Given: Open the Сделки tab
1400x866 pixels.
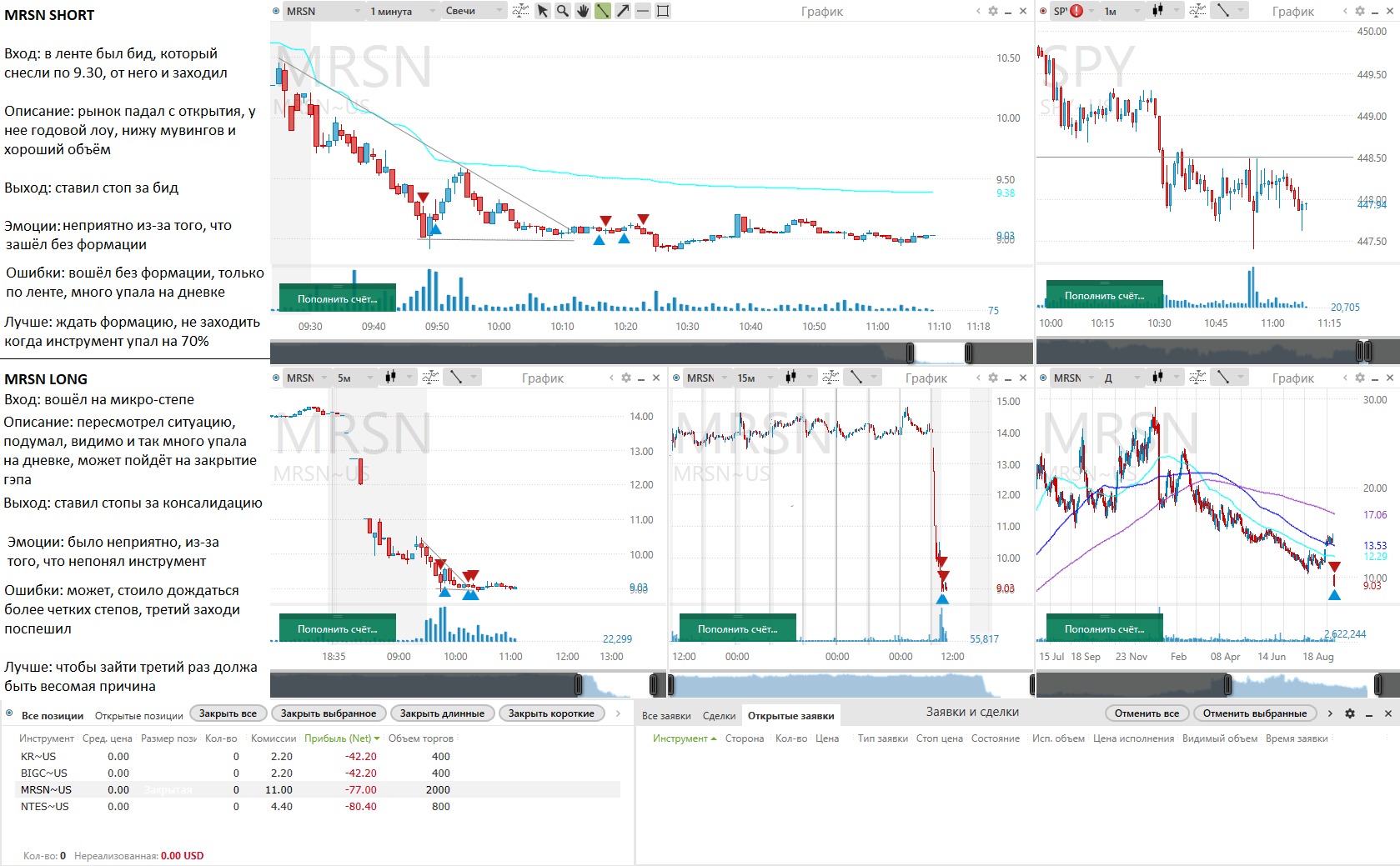Looking at the screenshot, I should [x=719, y=715].
